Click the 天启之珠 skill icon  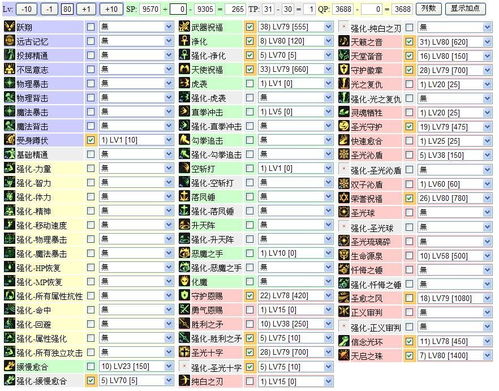pos(344,355)
